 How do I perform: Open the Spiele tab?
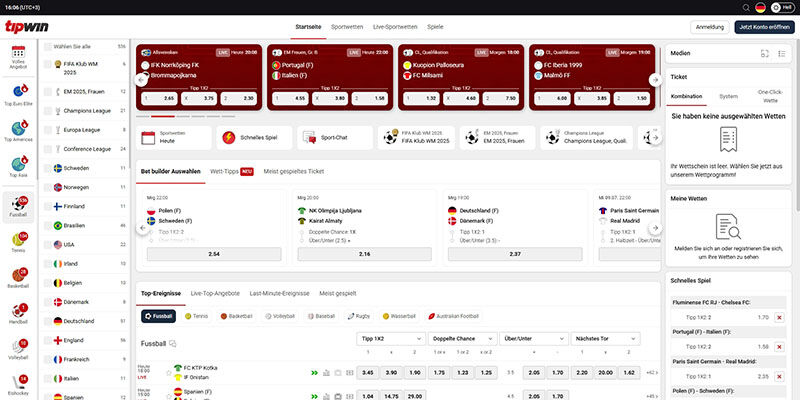click(x=435, y=27)
